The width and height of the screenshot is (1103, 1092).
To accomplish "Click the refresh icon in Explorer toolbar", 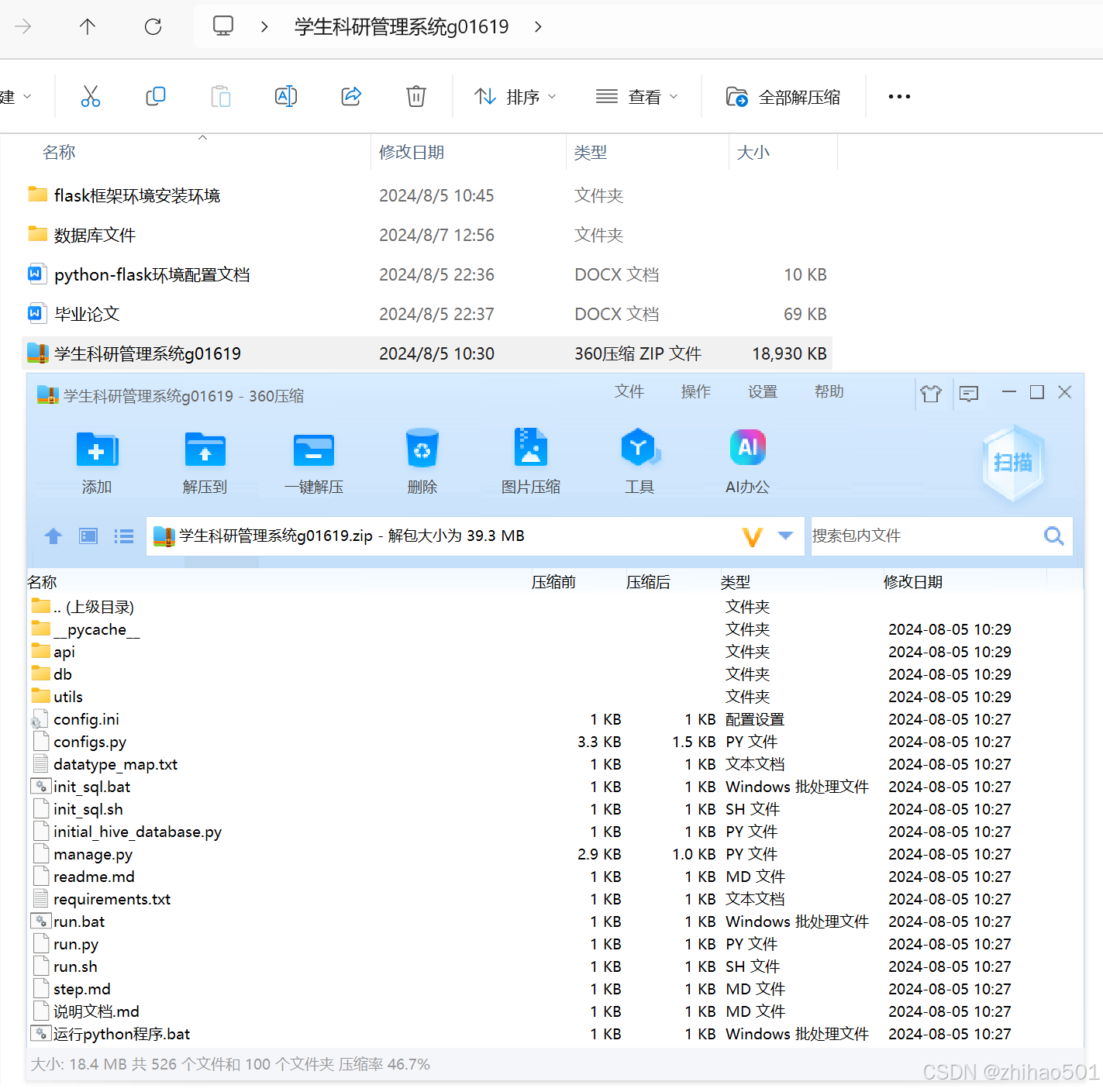I will tap(153, 26).
